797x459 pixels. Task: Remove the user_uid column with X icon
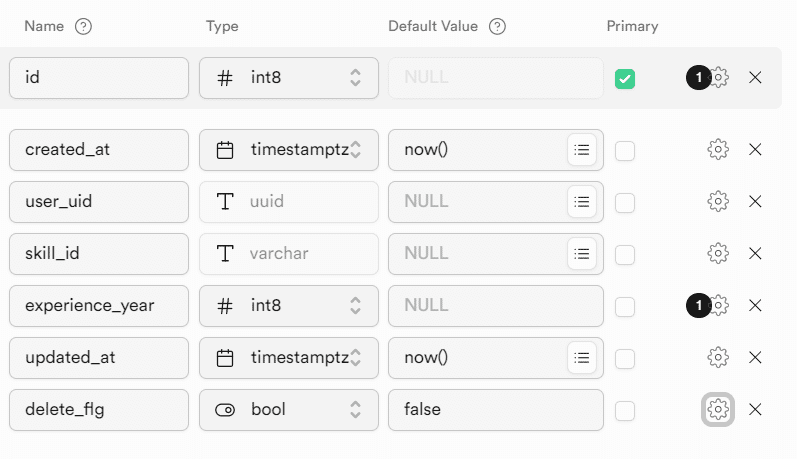point(755,202)
